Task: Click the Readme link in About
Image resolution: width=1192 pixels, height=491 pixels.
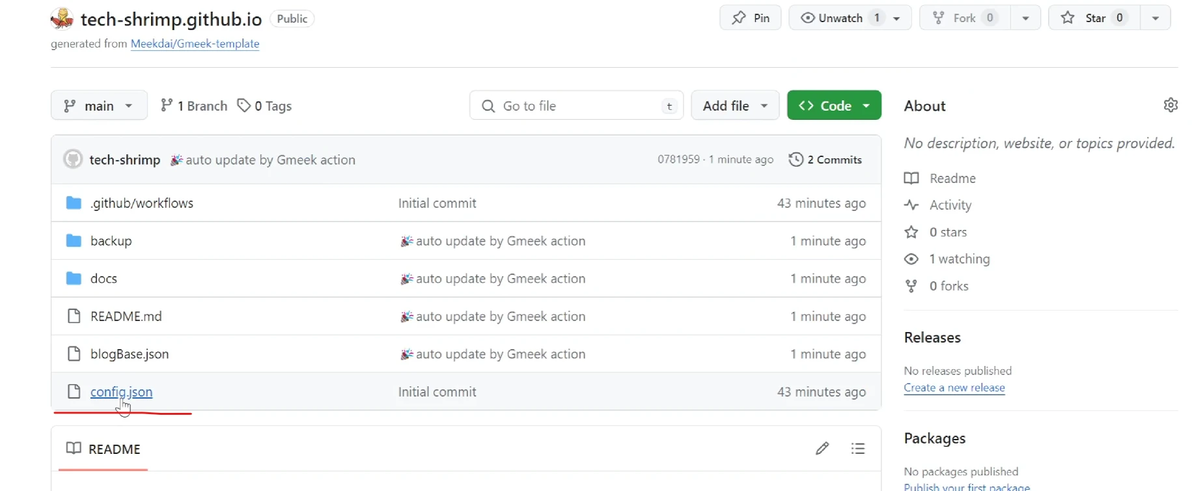Action: pyautogui.click(x=953, y=179)
